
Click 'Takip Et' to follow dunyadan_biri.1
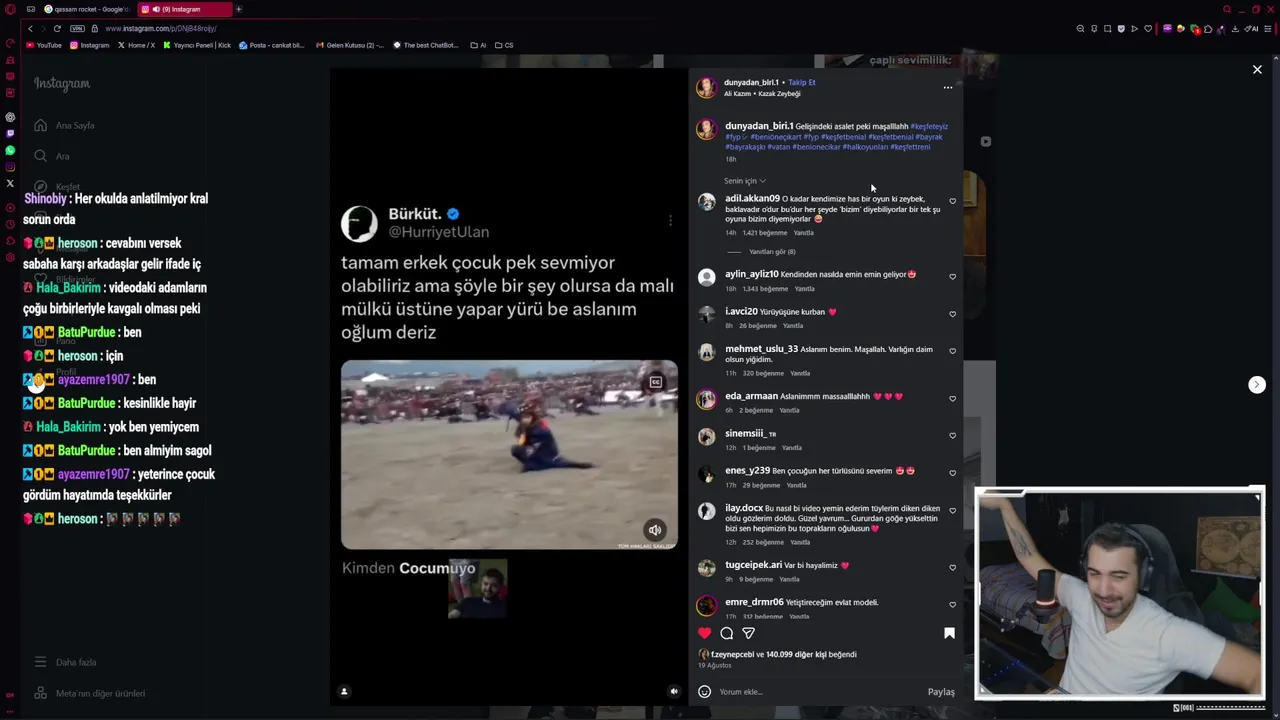pos(801,82)
